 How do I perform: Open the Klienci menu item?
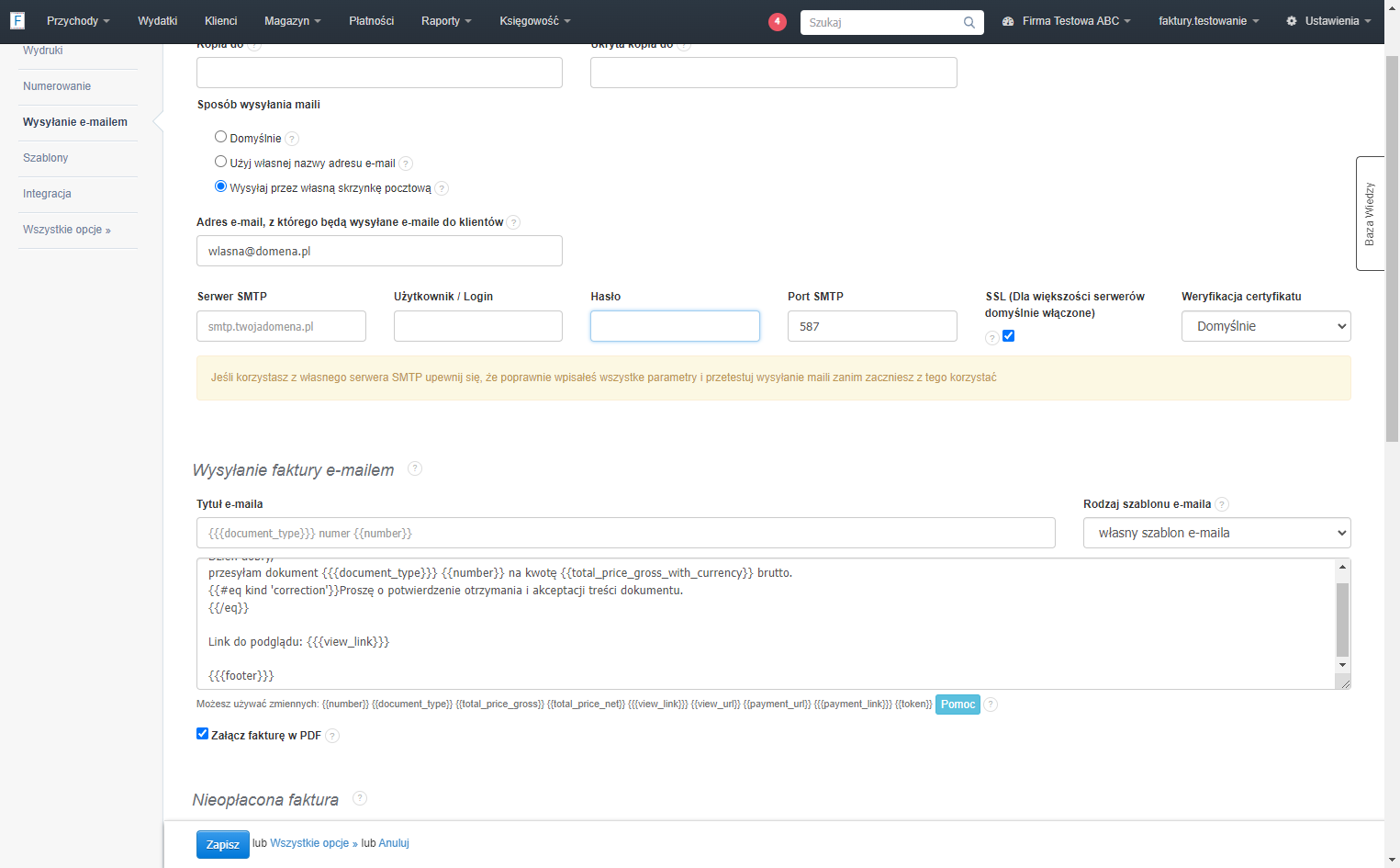point(221,21)
